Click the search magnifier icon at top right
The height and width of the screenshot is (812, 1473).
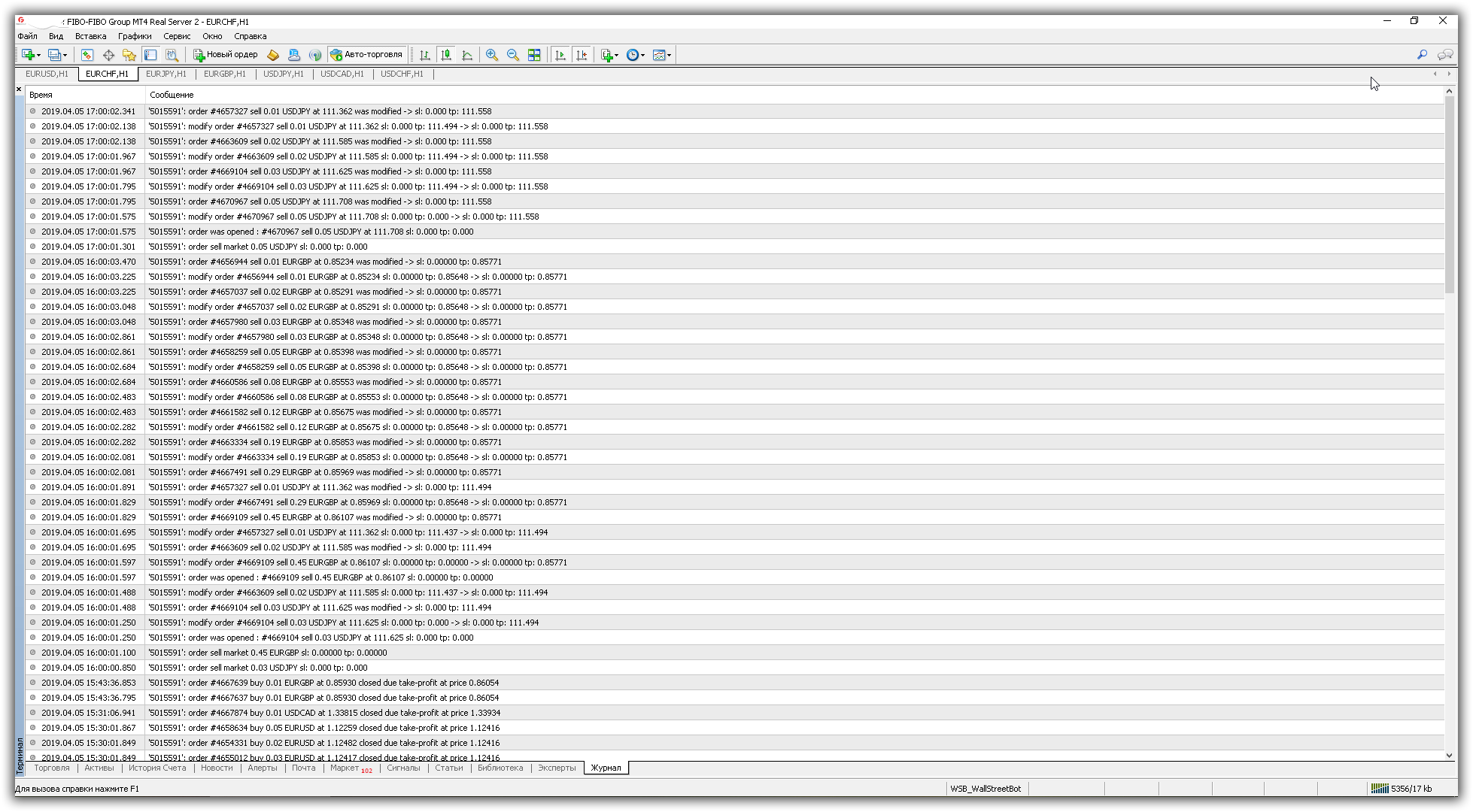tap(1422, 55)
